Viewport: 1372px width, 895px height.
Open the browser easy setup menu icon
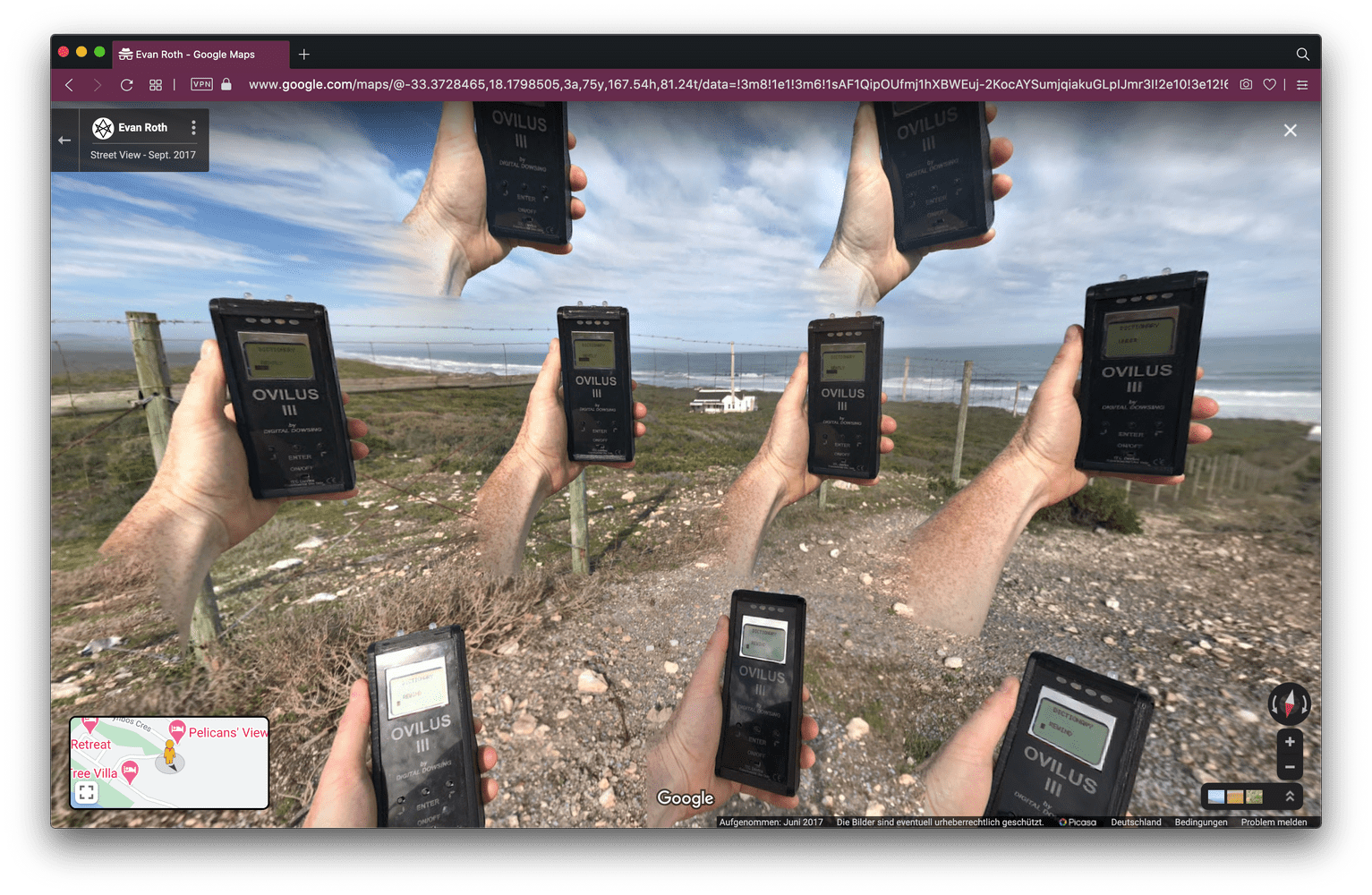pyautogui.click(x=1302, y=85)
